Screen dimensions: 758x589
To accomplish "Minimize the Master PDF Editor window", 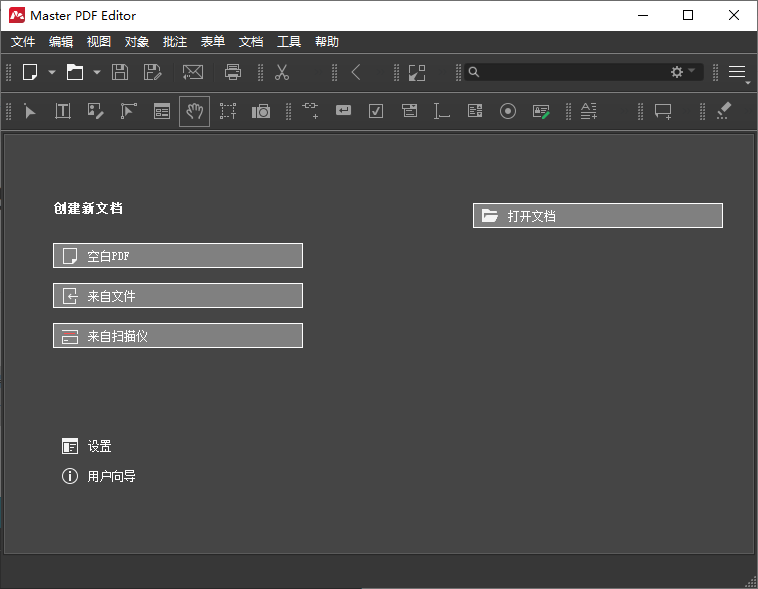I will pyautogui.click(x=643, y=15).
